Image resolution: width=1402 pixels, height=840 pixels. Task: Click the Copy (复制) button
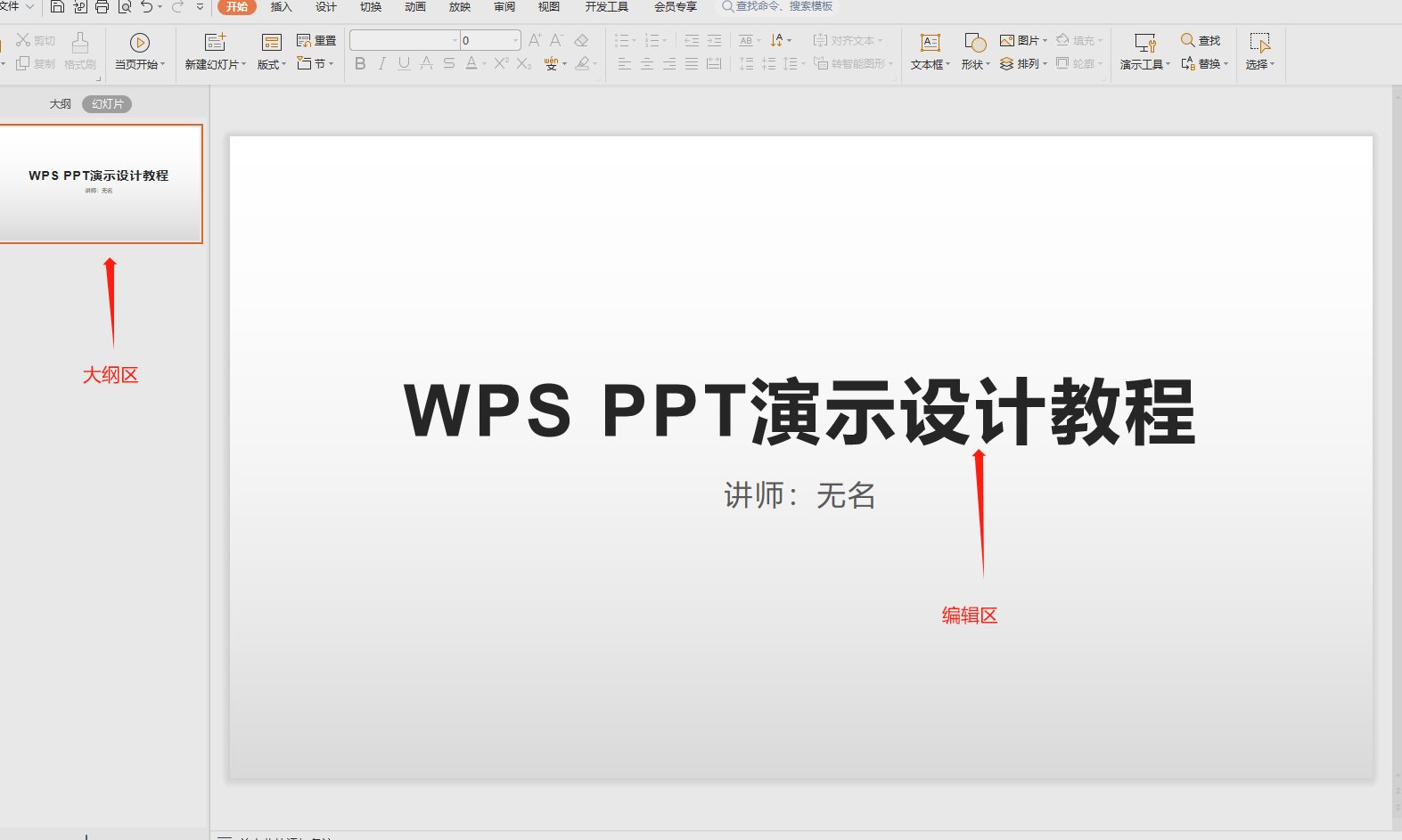point(36,63)
